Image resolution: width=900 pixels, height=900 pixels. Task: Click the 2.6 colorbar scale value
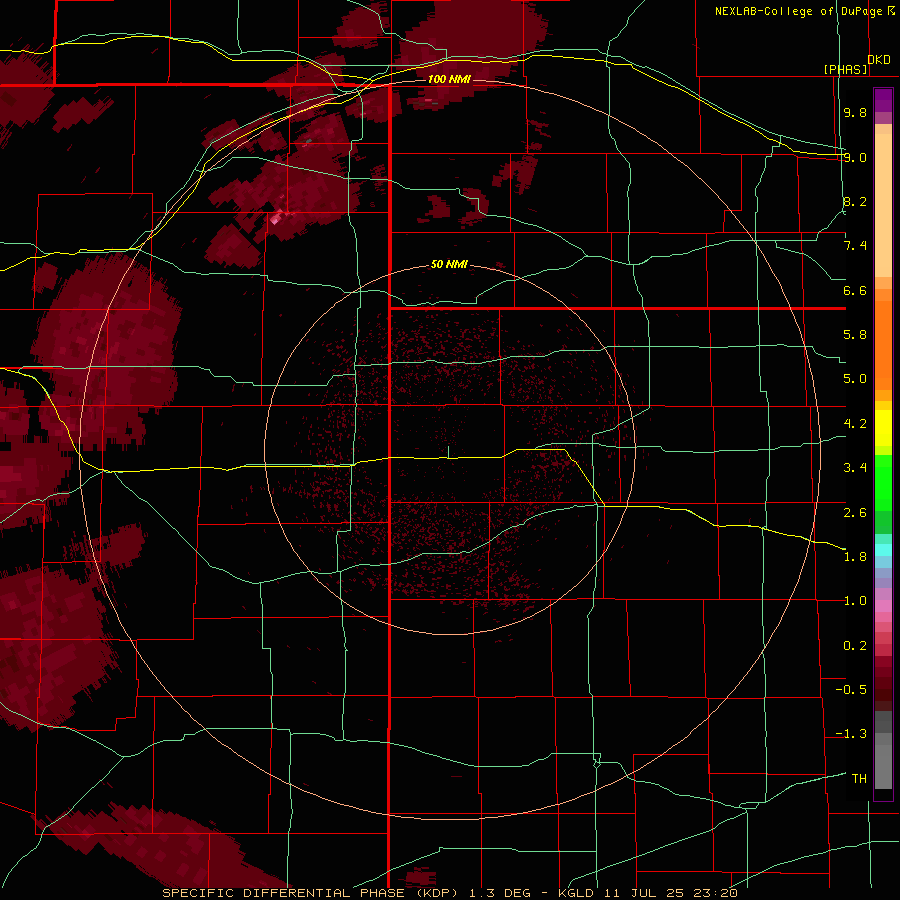[x=855, y=512]
